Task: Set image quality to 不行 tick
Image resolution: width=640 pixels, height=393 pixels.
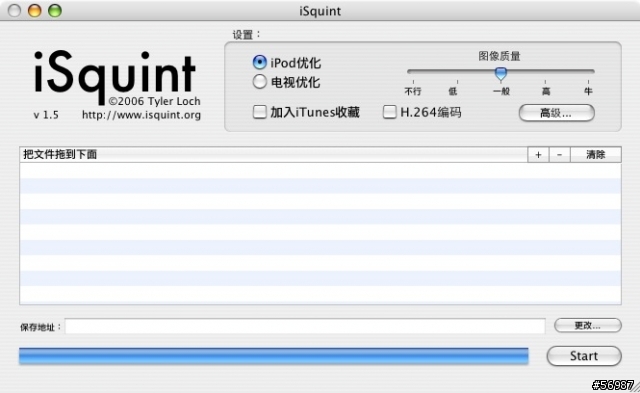Action: 413,82
